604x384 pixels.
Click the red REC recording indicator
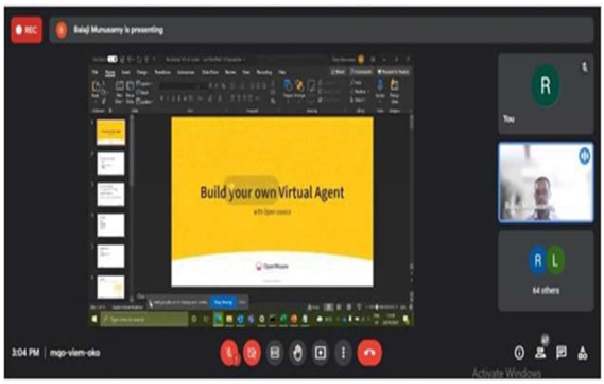[x=27, y=30]
